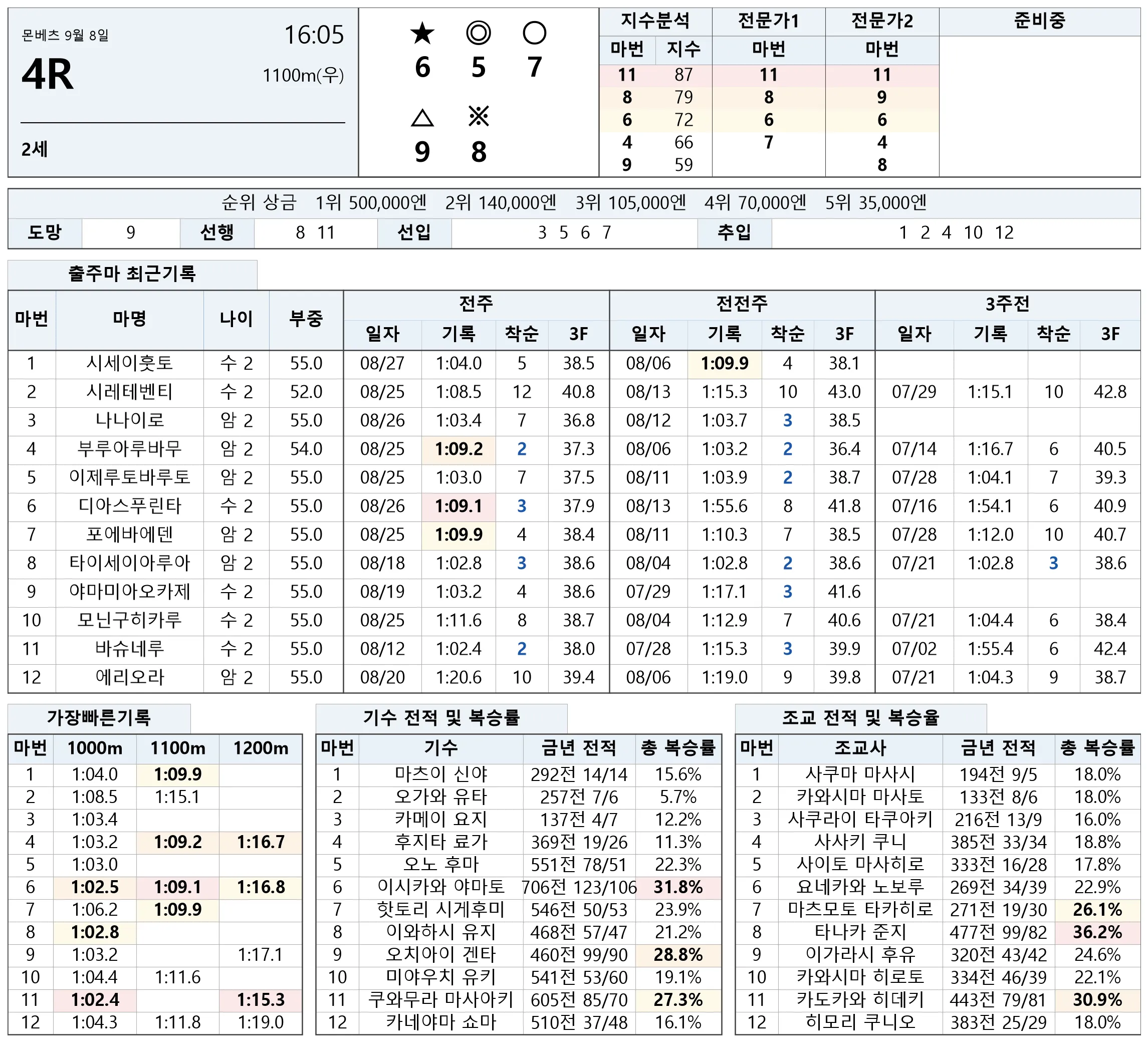The width and height of the screenshot is (1148, 1057).
Task: Click the double circle prediction symbol
Action: (x=478, y=33)
